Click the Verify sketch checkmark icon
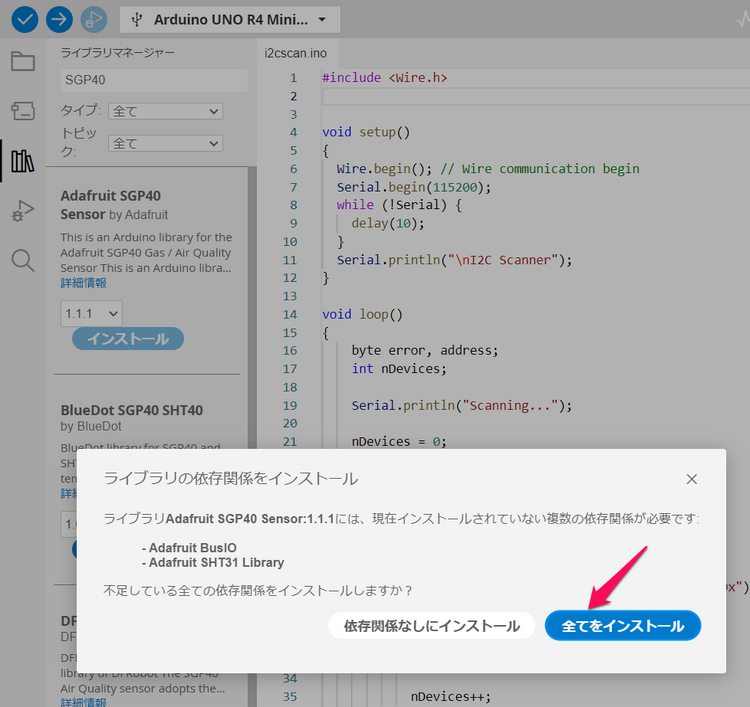The width and height of the screenshot is (750, 707). coord(21,19)
